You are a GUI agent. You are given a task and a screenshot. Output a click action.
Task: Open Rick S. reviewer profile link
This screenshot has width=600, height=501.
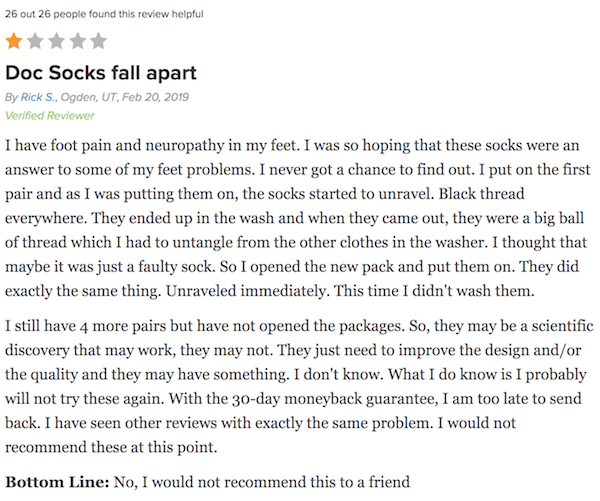pos(38,97)
